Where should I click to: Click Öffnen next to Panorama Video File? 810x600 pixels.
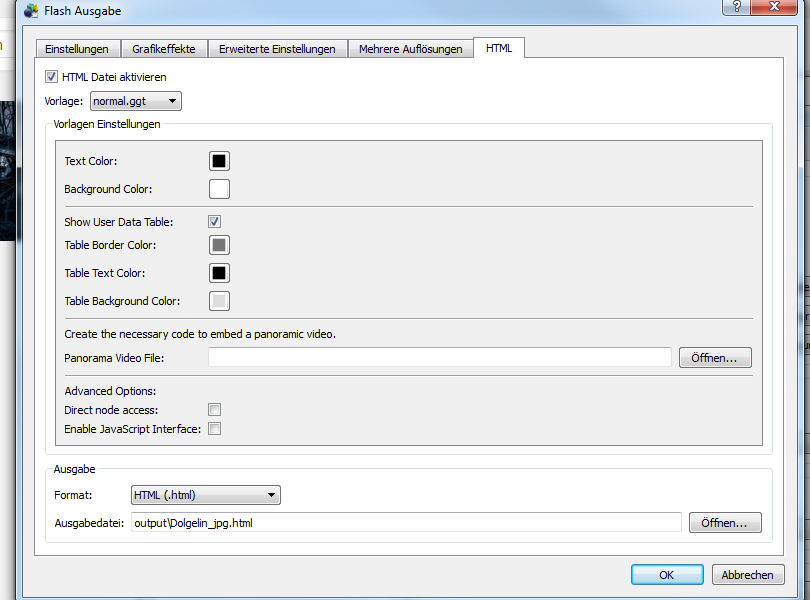[714, 358]
